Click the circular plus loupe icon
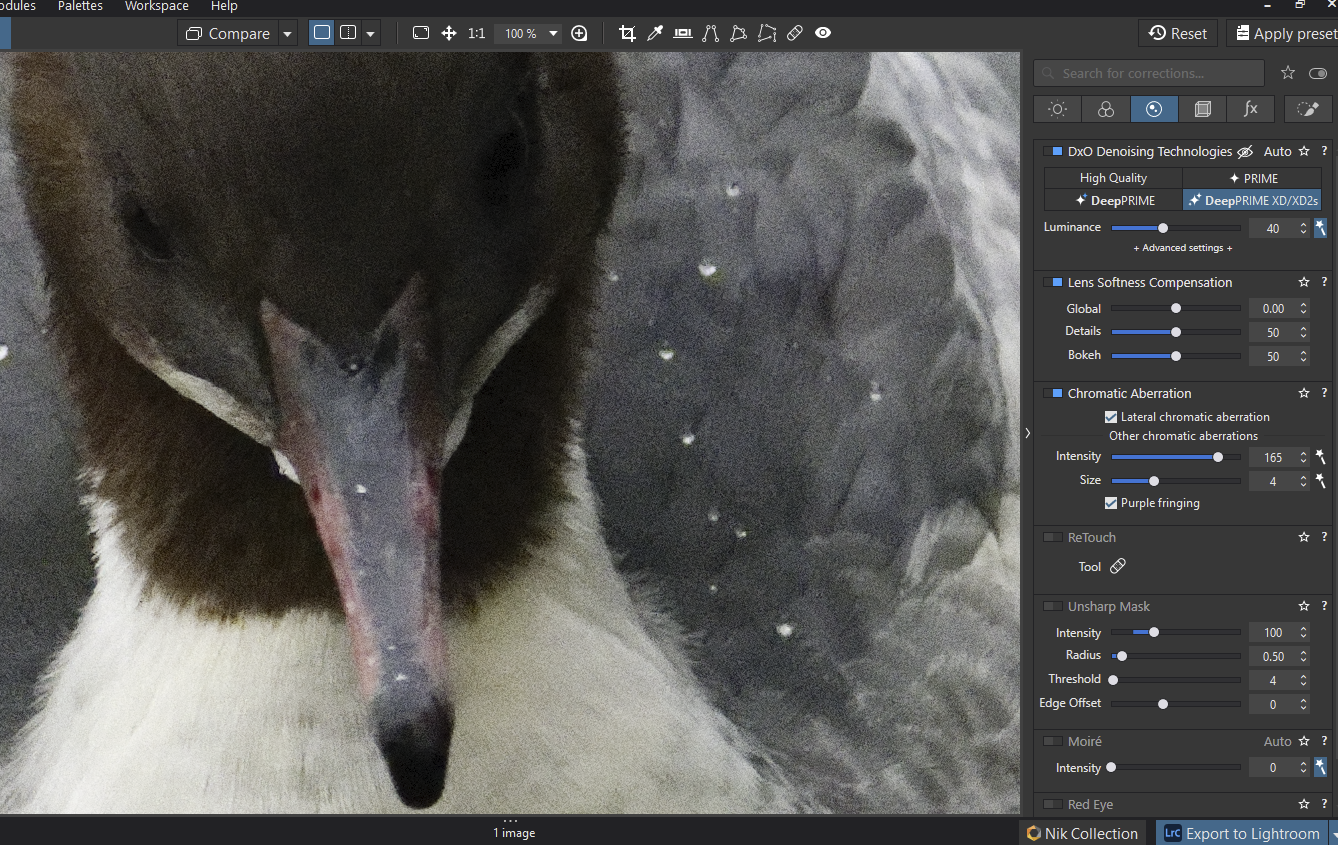 coord(579,33)
